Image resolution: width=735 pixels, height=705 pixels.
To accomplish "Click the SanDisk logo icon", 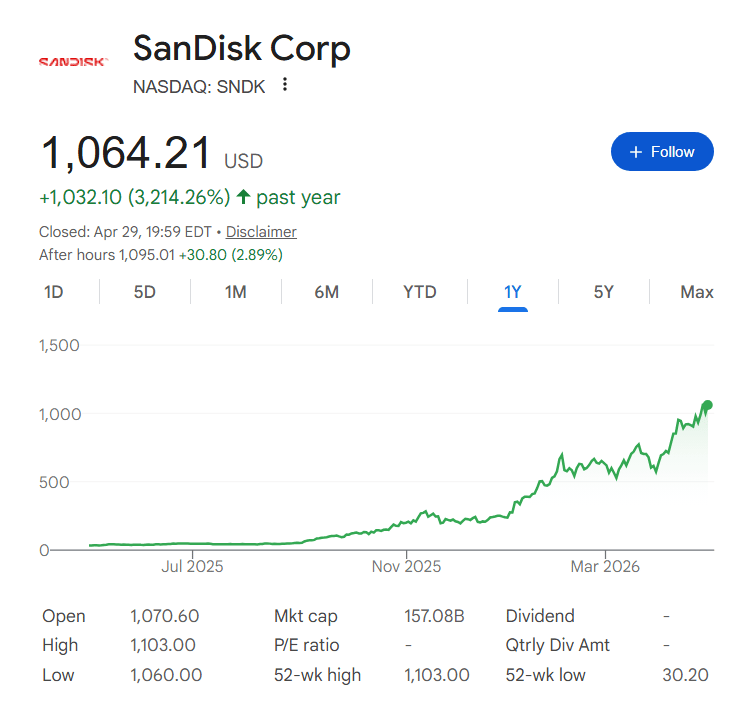I will click(73, 62).
